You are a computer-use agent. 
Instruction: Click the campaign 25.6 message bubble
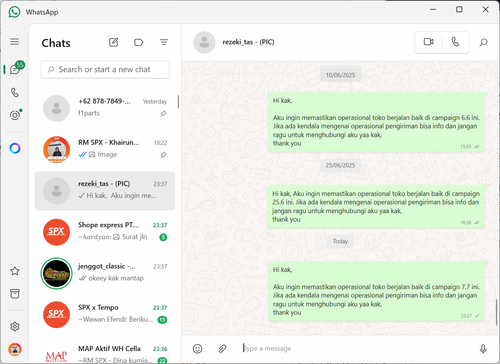376,207
